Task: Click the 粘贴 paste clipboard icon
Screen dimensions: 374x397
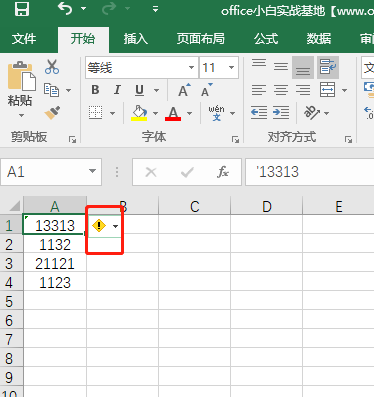Action: (x=21, y=76)
